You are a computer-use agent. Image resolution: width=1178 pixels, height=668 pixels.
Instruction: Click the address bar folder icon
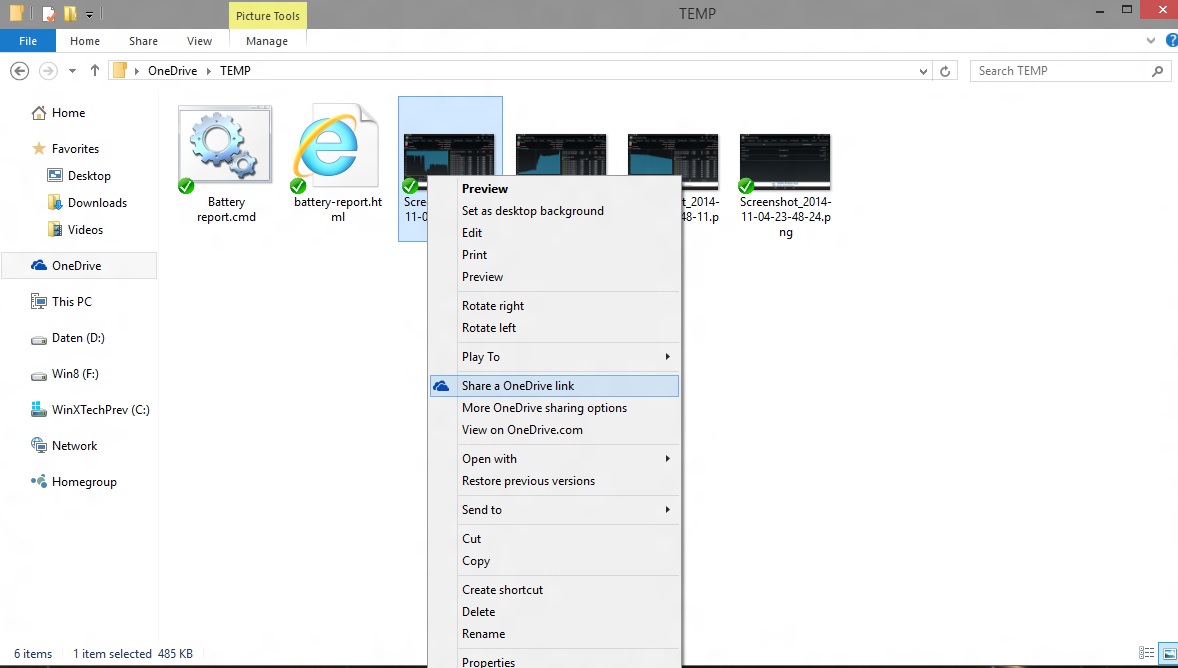[119, 71]
